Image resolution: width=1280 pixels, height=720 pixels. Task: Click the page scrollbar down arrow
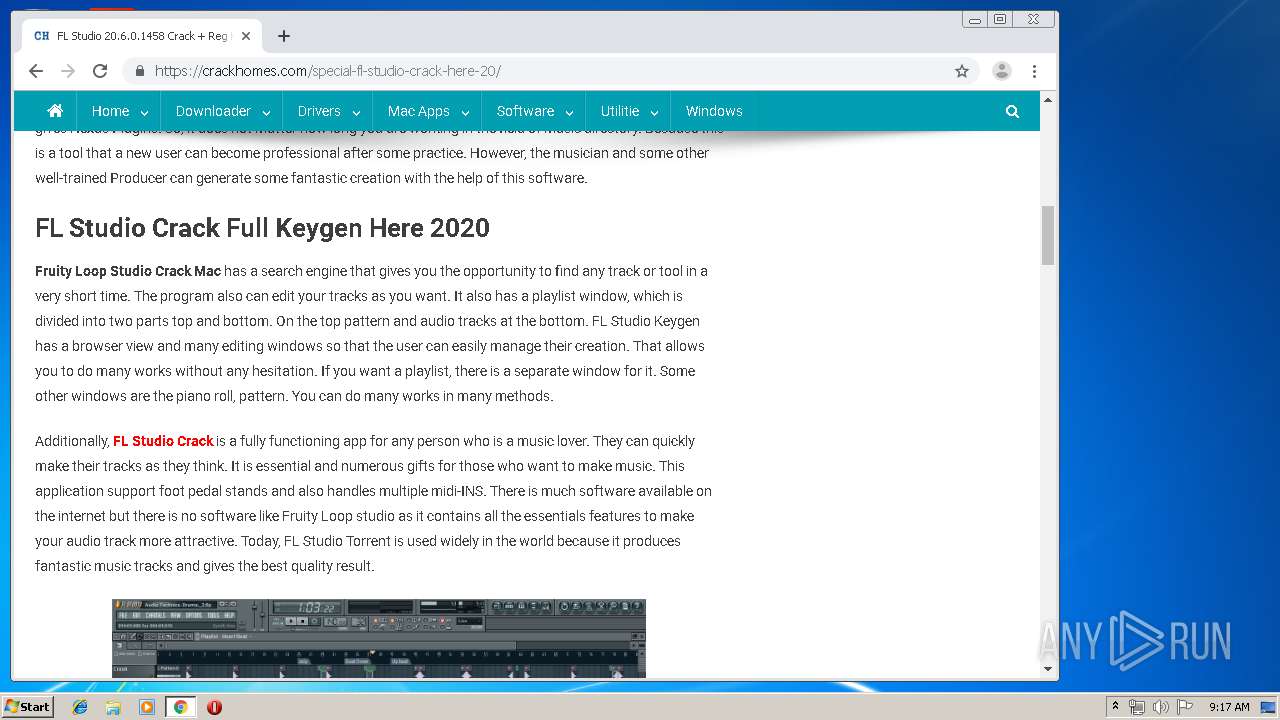[x=1048, y=669]
